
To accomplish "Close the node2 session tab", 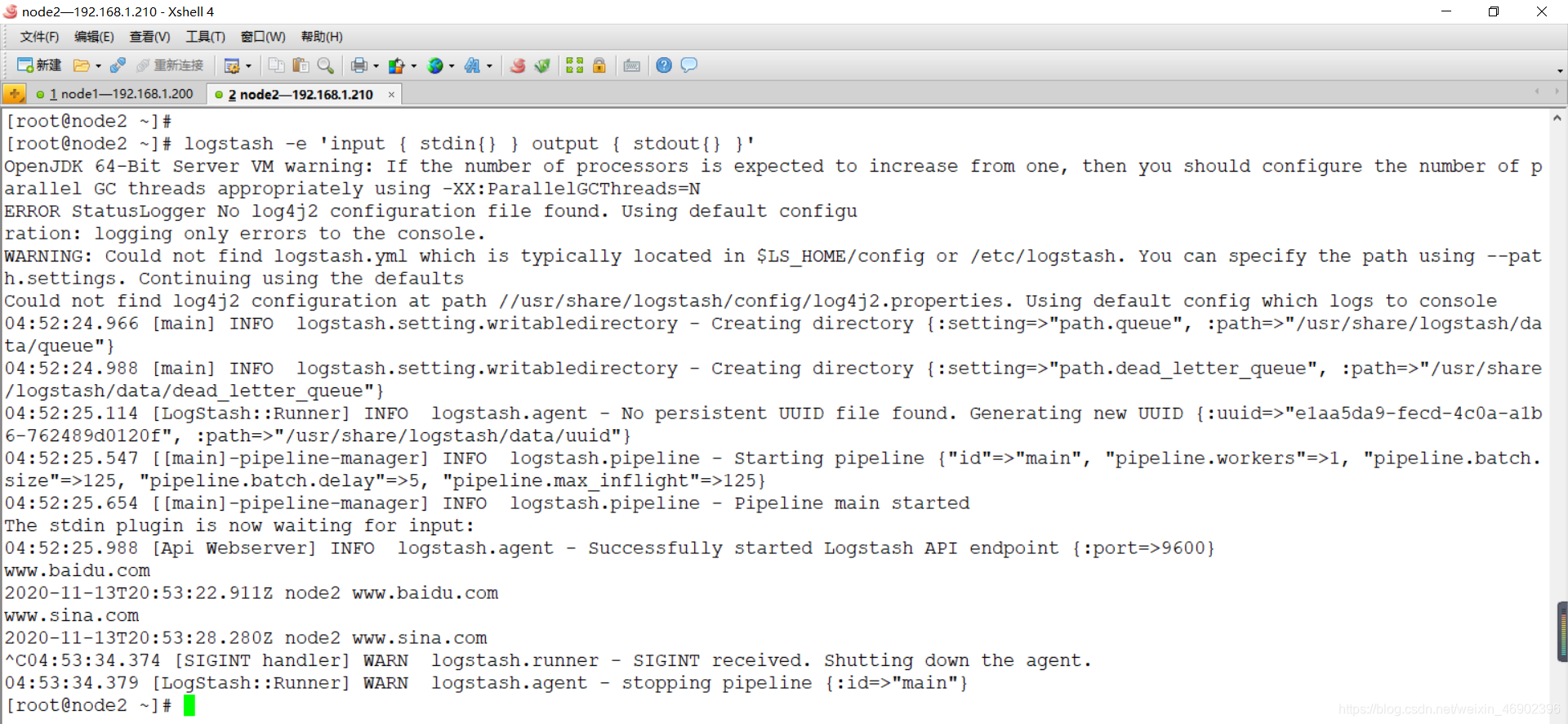I will tap(391, 95).
